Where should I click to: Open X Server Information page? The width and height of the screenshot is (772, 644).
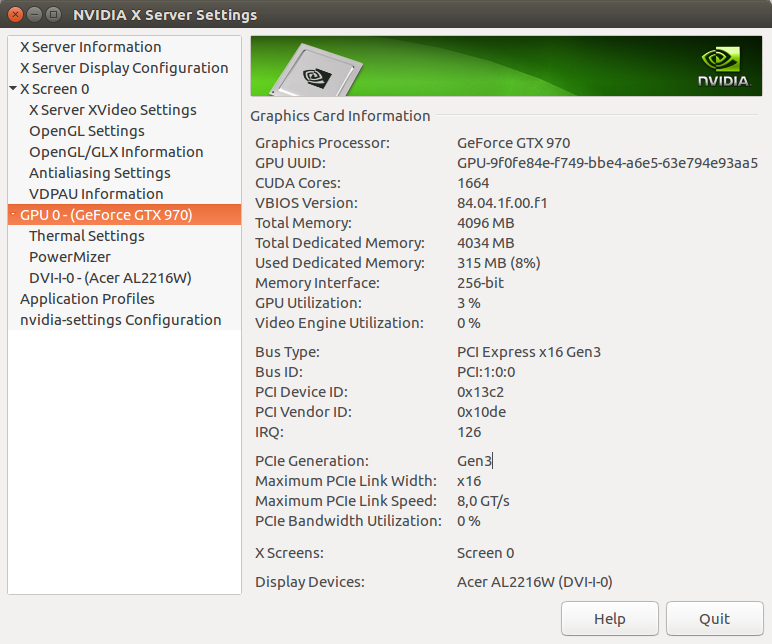tap(91, 47)
